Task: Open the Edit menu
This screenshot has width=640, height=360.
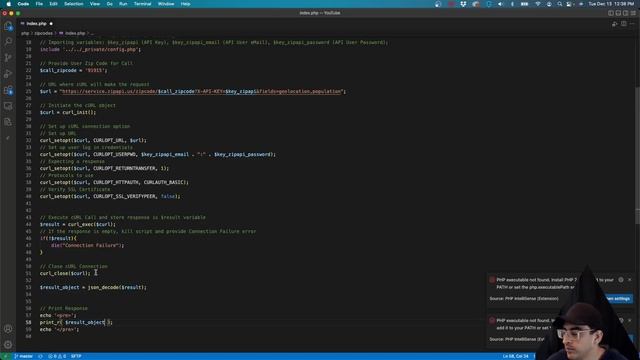Action: (x=53, y=4)
